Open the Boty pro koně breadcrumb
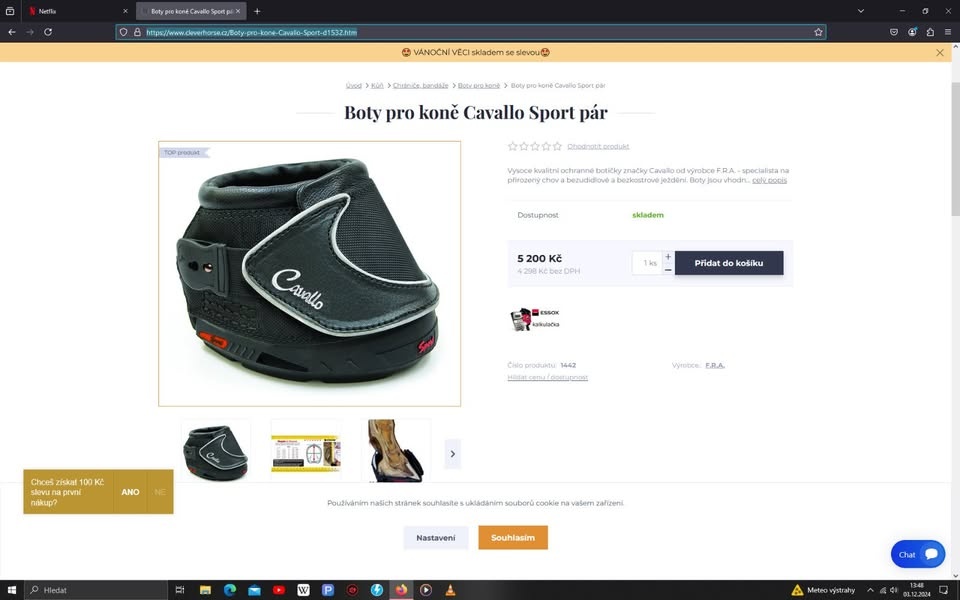Viewport: 960px width, 600px height. (479, 86)
